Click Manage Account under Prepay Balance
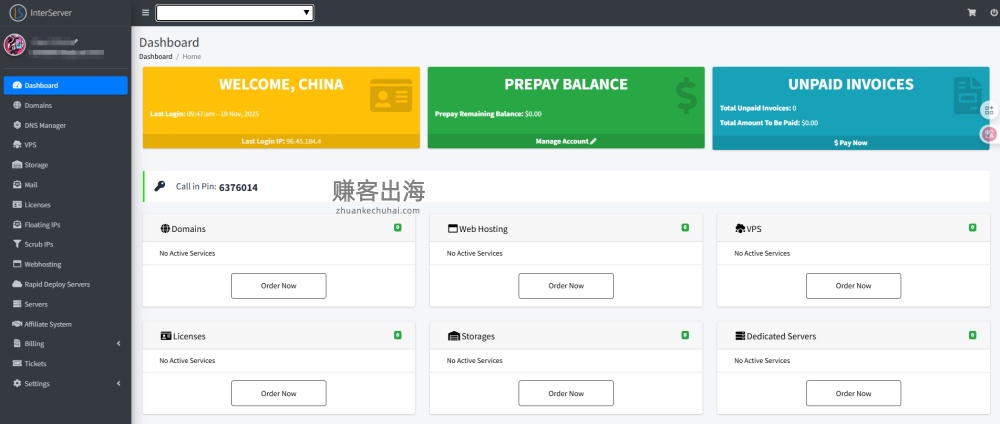This screenshot has width=1000, height=424. pyautogui.click(x=565, y=142)
